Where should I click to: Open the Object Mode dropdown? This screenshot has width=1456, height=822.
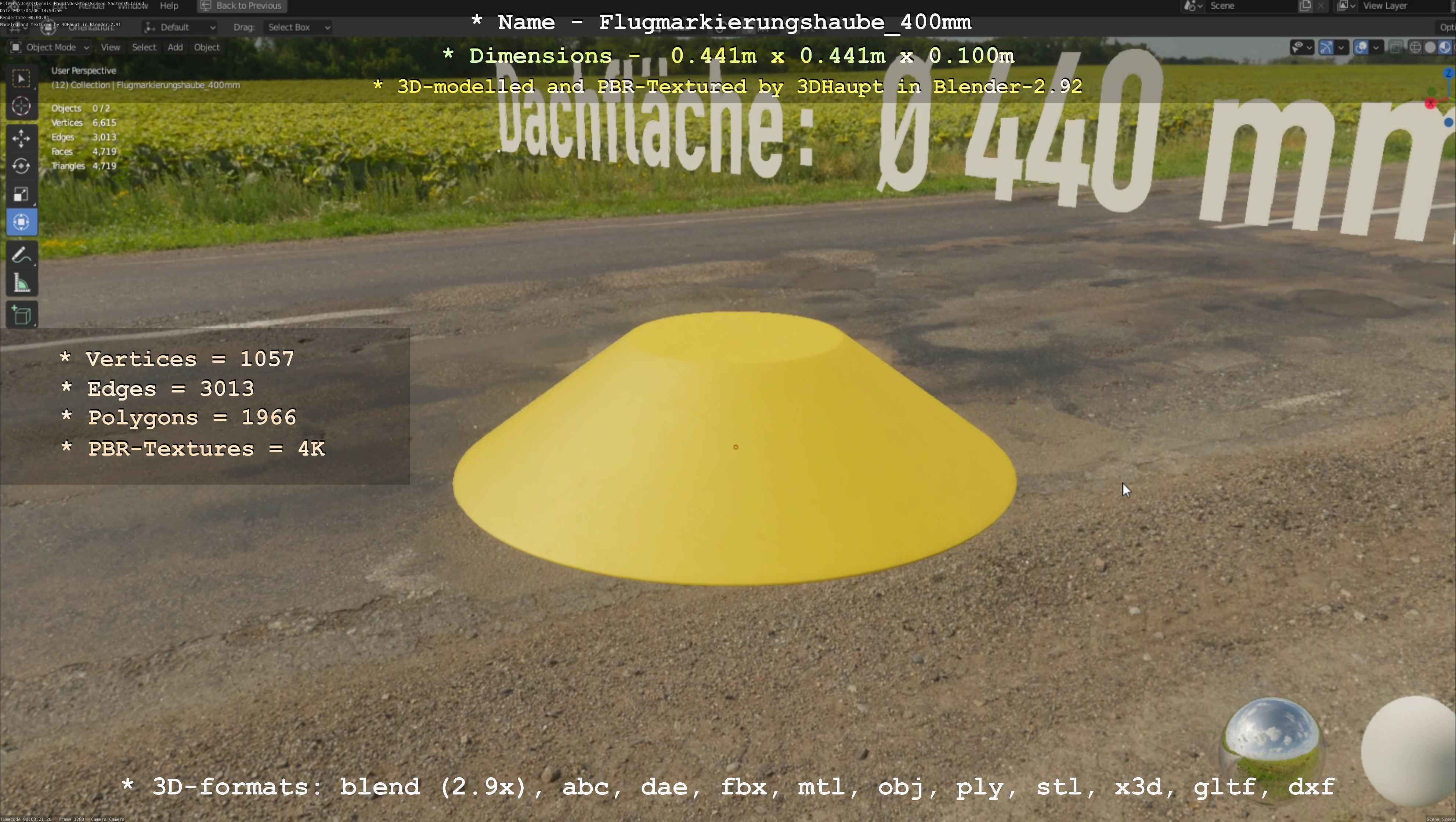tap(50, 47)
